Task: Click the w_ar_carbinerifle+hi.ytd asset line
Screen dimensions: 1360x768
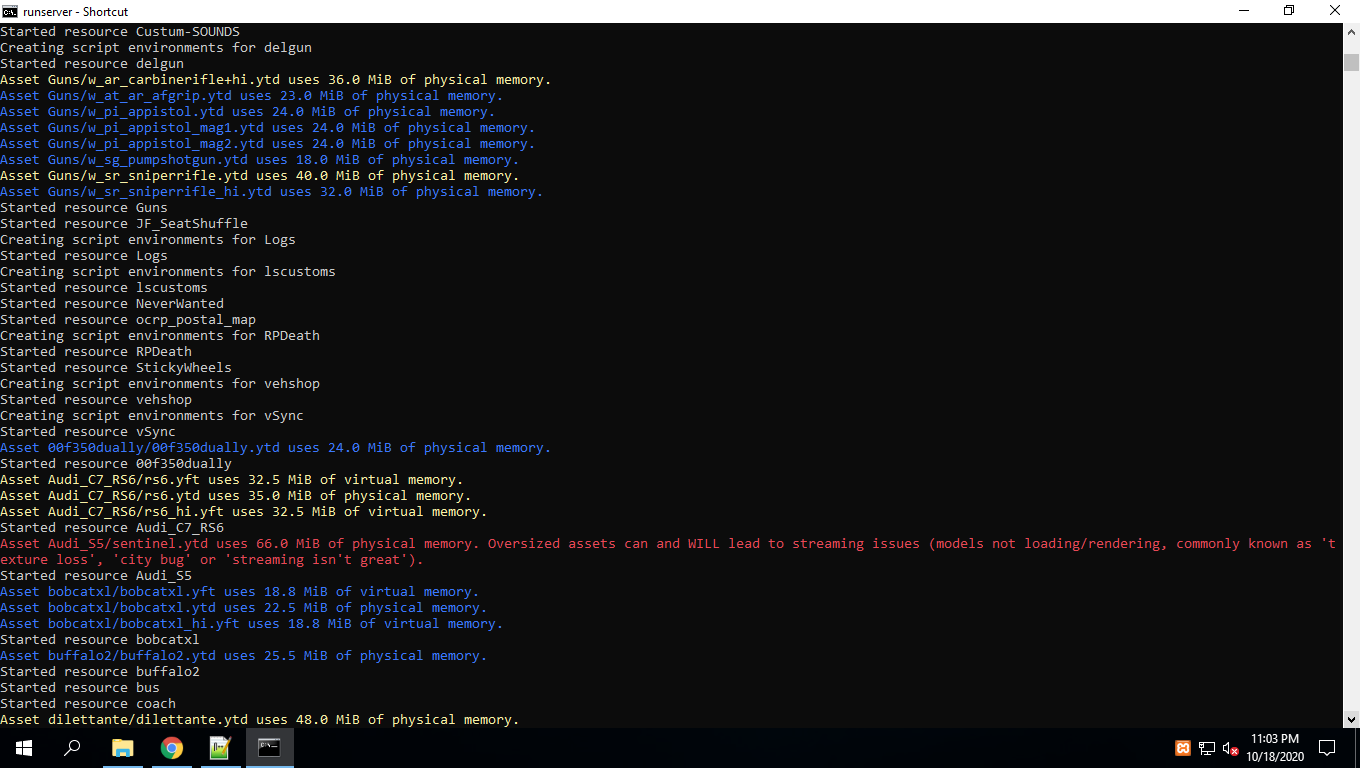Action: pos(276,80)
